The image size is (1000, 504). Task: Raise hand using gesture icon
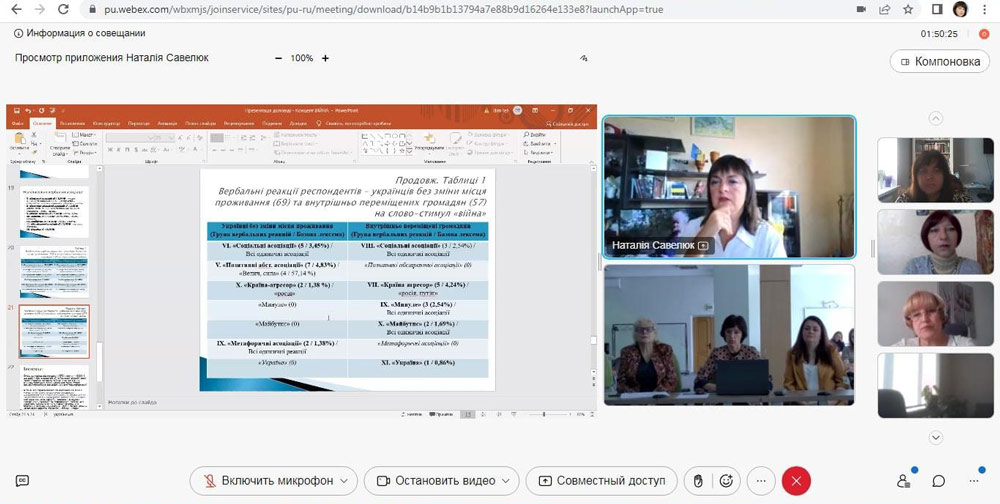tap(699, 481)
